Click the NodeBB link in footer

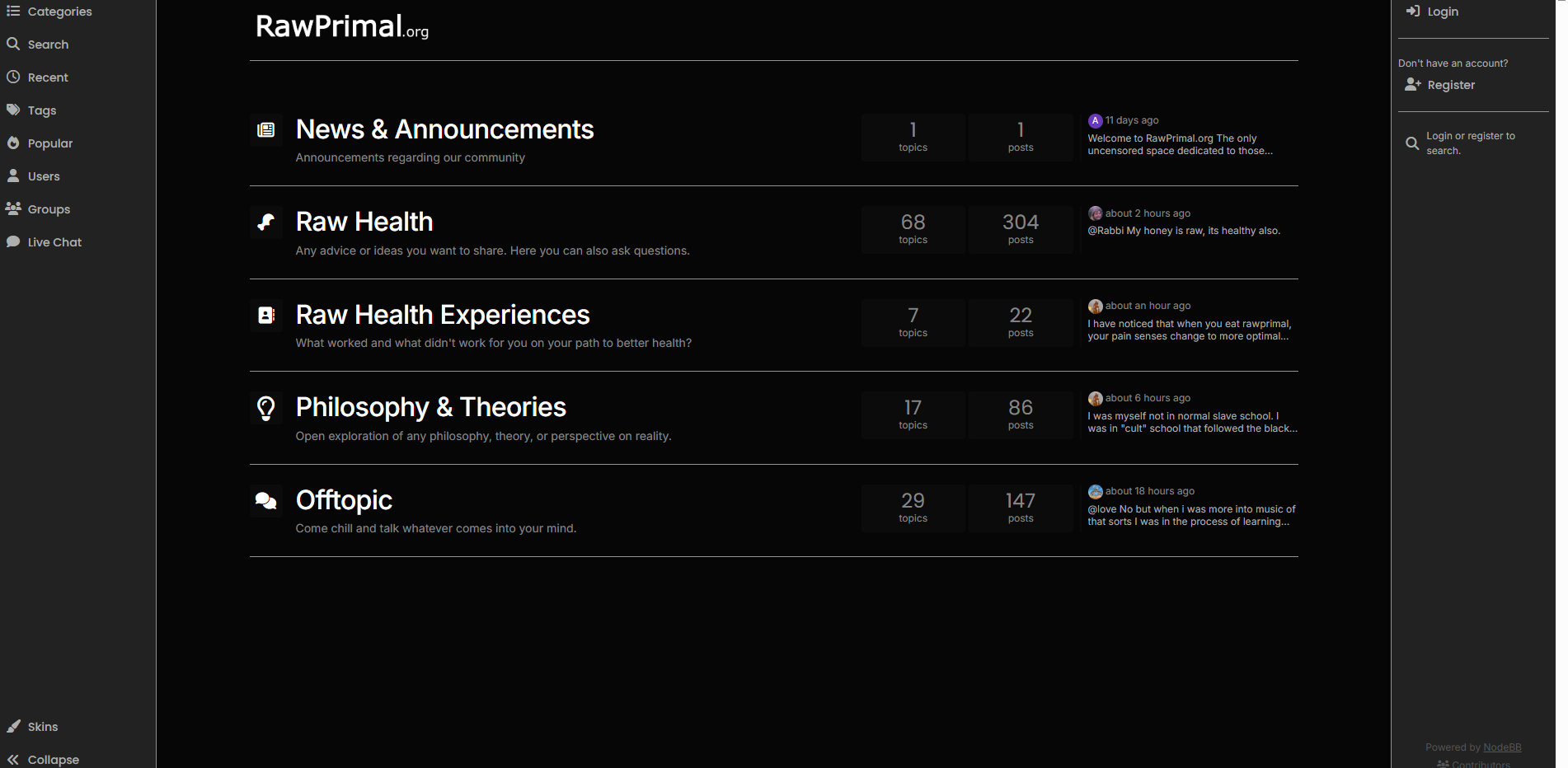pyautogui.click(x=1502, y=747)
